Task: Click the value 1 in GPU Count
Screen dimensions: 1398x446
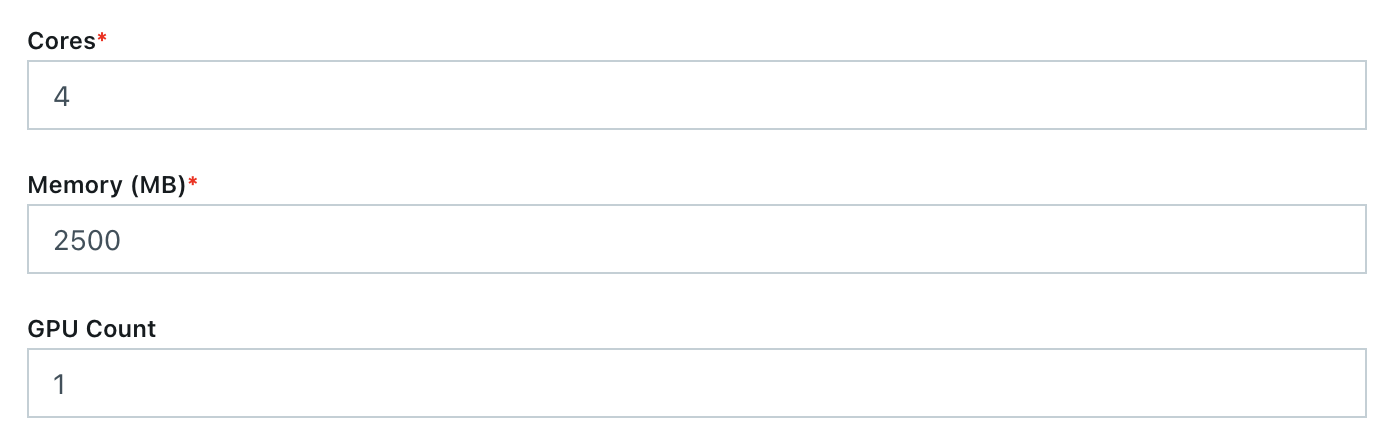Action: (x=60, y=384)
